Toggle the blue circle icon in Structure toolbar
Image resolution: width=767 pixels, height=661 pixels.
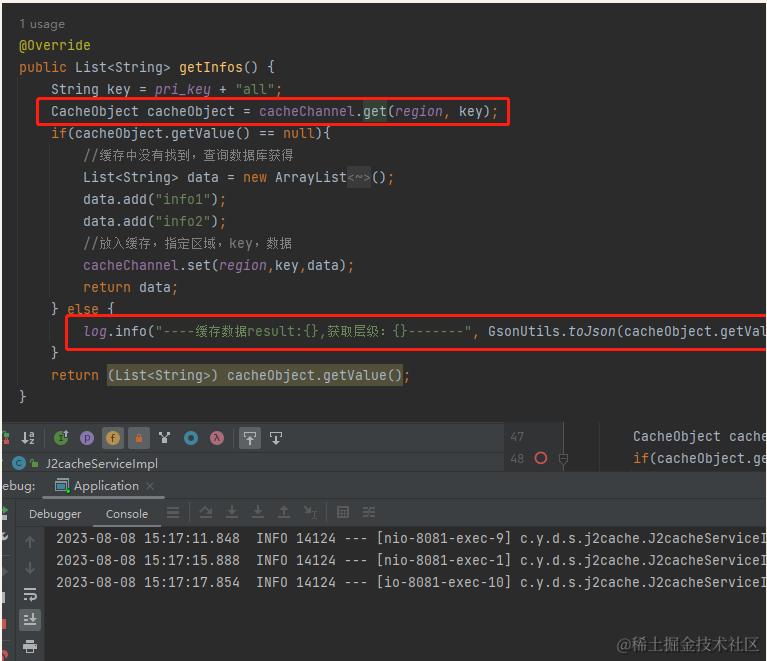point(191,438)
